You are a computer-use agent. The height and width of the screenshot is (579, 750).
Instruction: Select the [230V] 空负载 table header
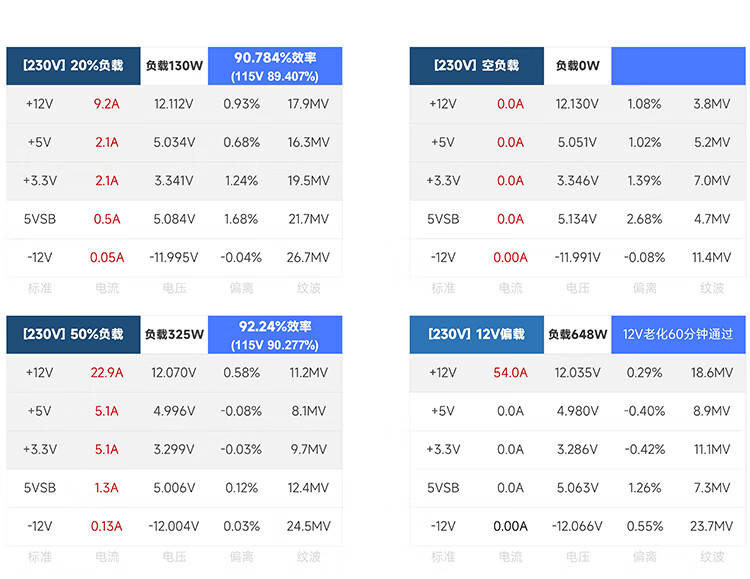[x=477, y=66]
